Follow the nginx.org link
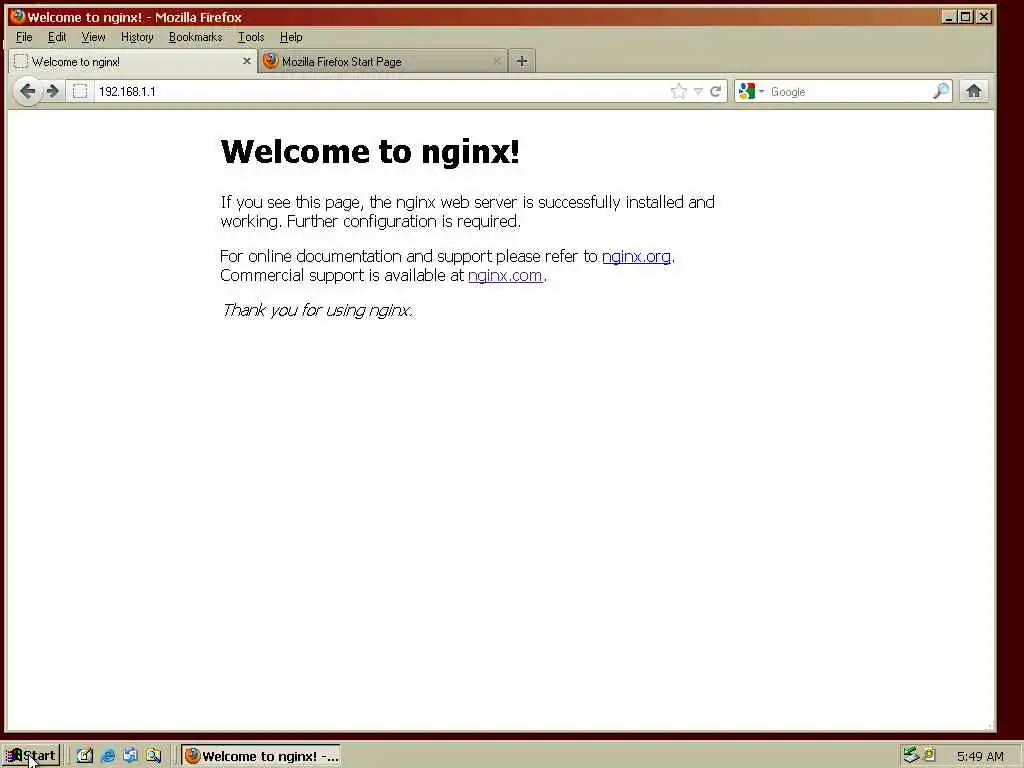This screenshot has width=1024, height=768. [636, 257]
